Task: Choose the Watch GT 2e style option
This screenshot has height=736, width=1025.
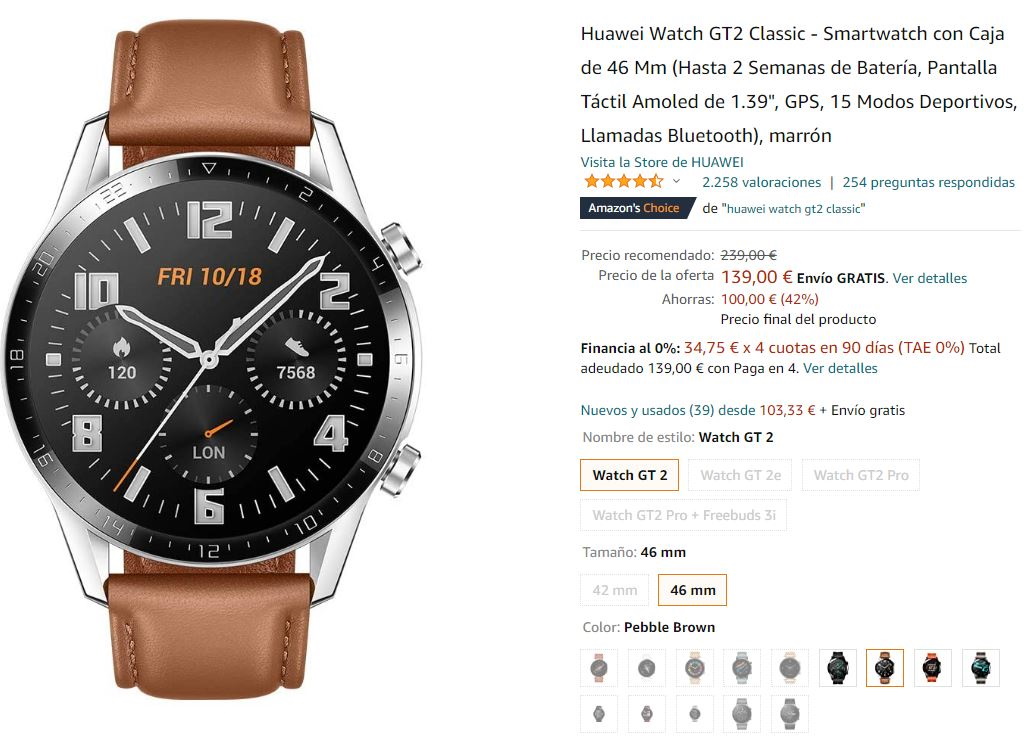Action: pyautogui.click(x=741, y=475)
